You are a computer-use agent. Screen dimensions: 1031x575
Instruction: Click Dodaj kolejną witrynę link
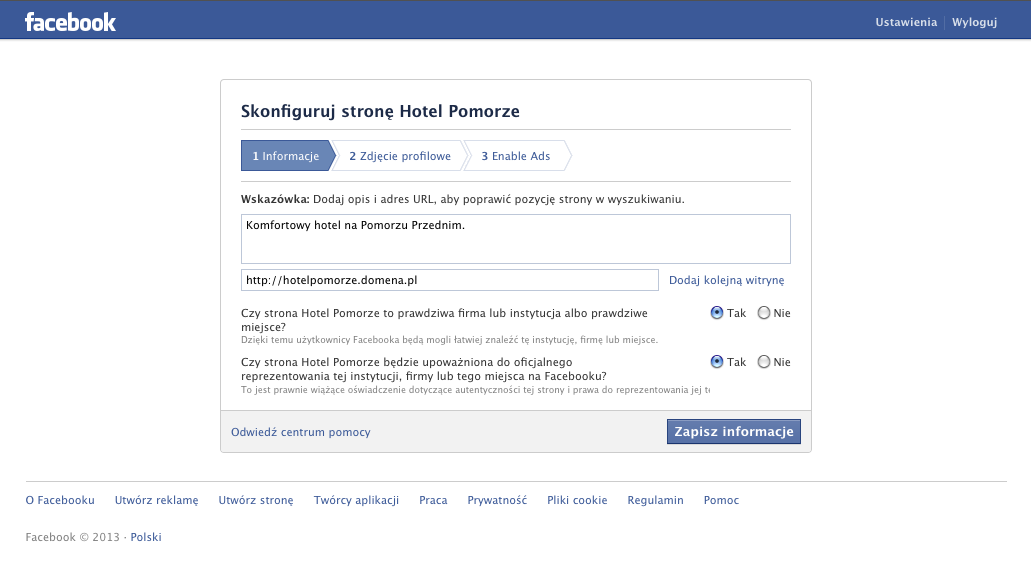coord(727,280)
